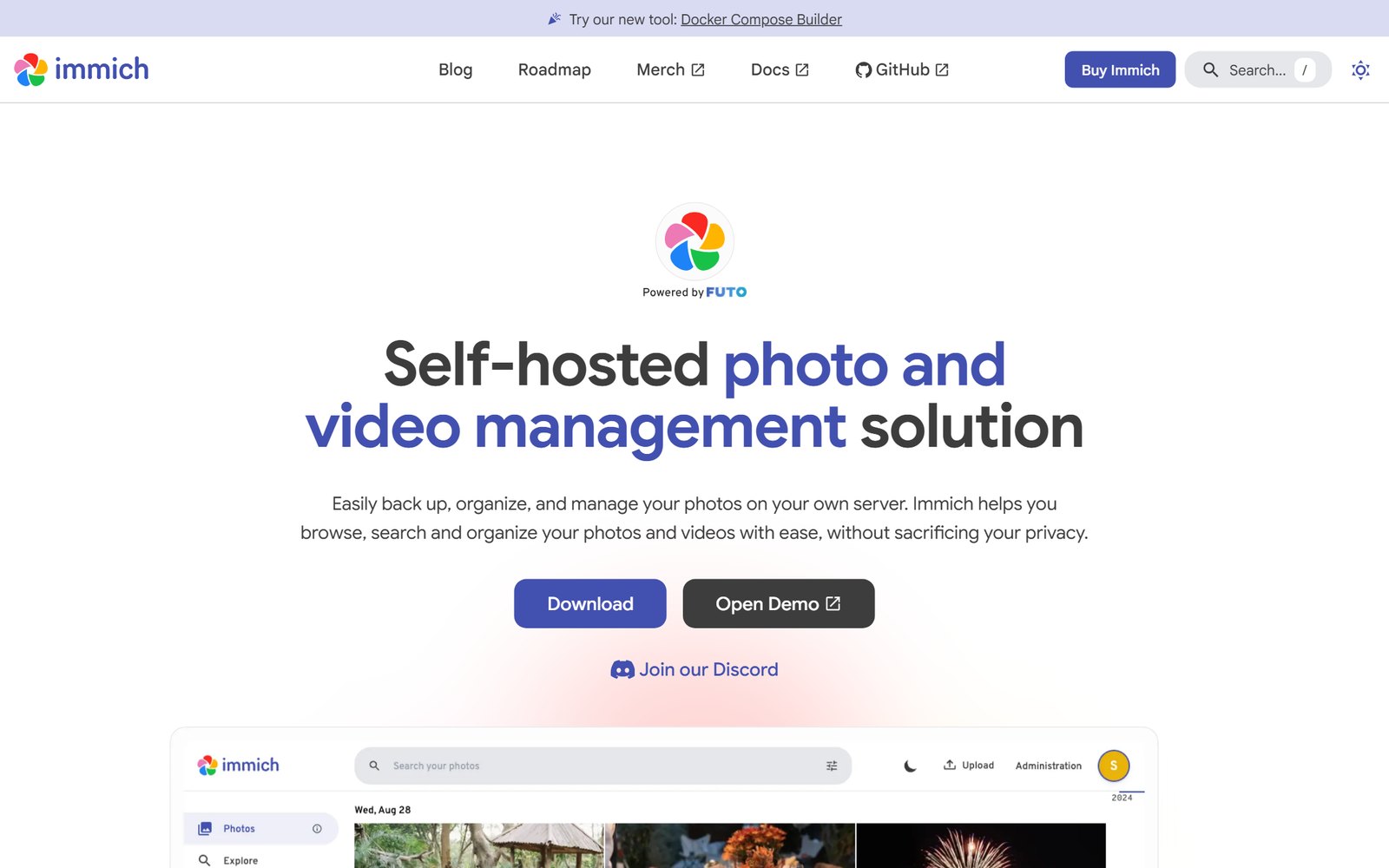Toggle dark mode moon icon in preview
Viewport: 1389px width, 868px height.
(910, 766)
